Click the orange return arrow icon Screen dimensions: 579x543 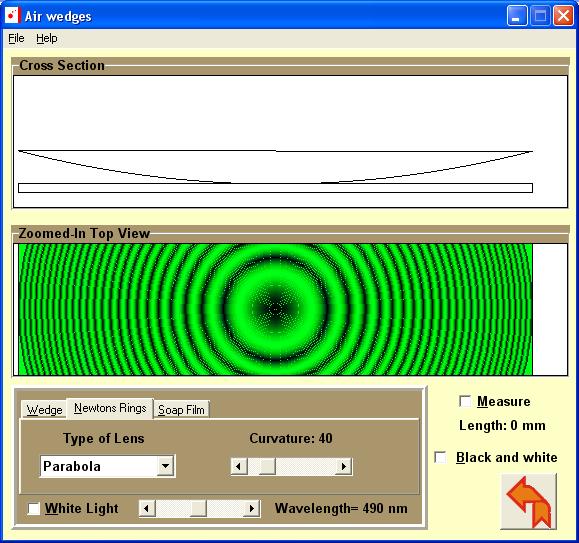tap(528, 501)
